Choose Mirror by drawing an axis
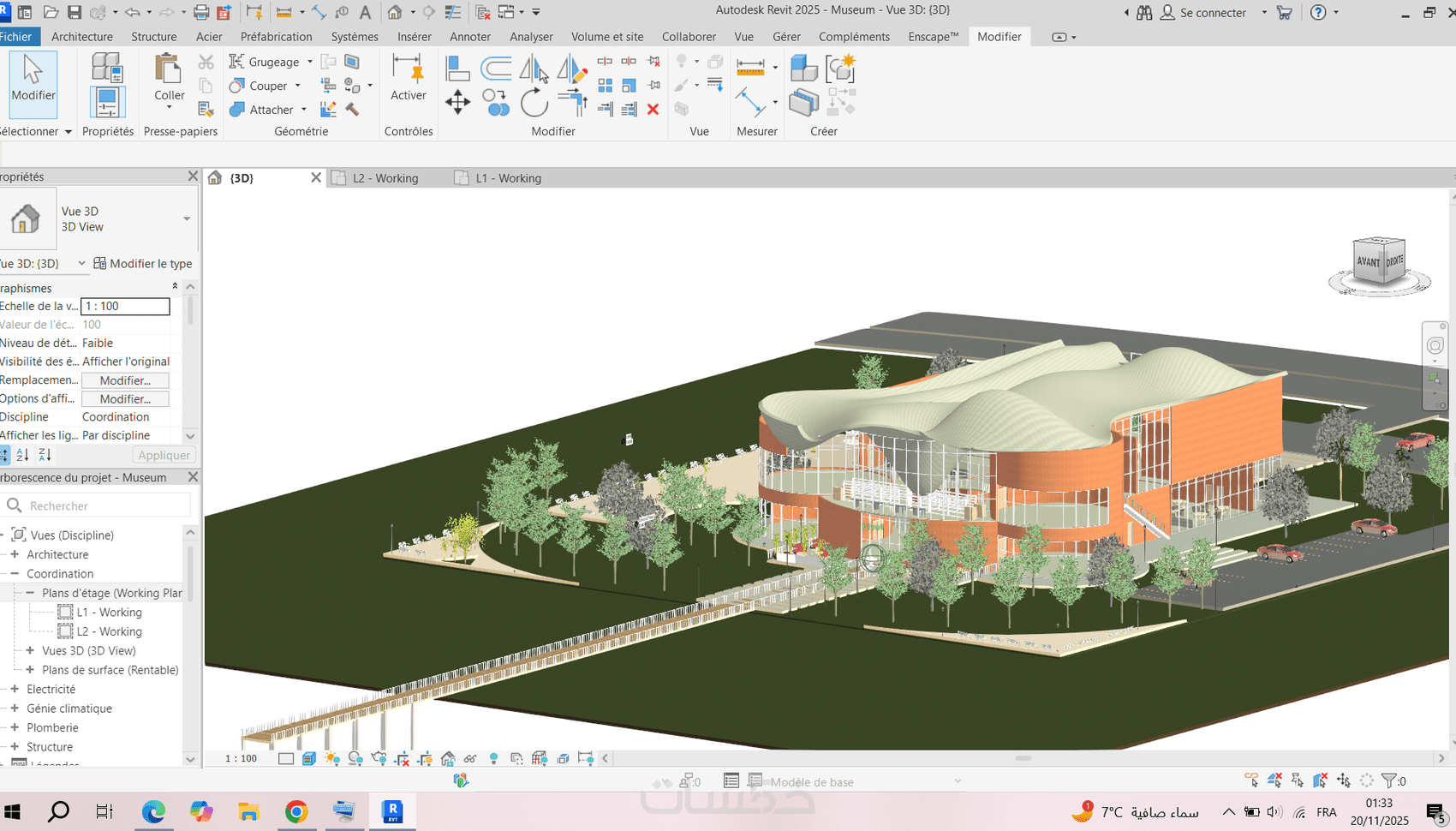The width and height of the screenshot is (1456, 831). 571,68
